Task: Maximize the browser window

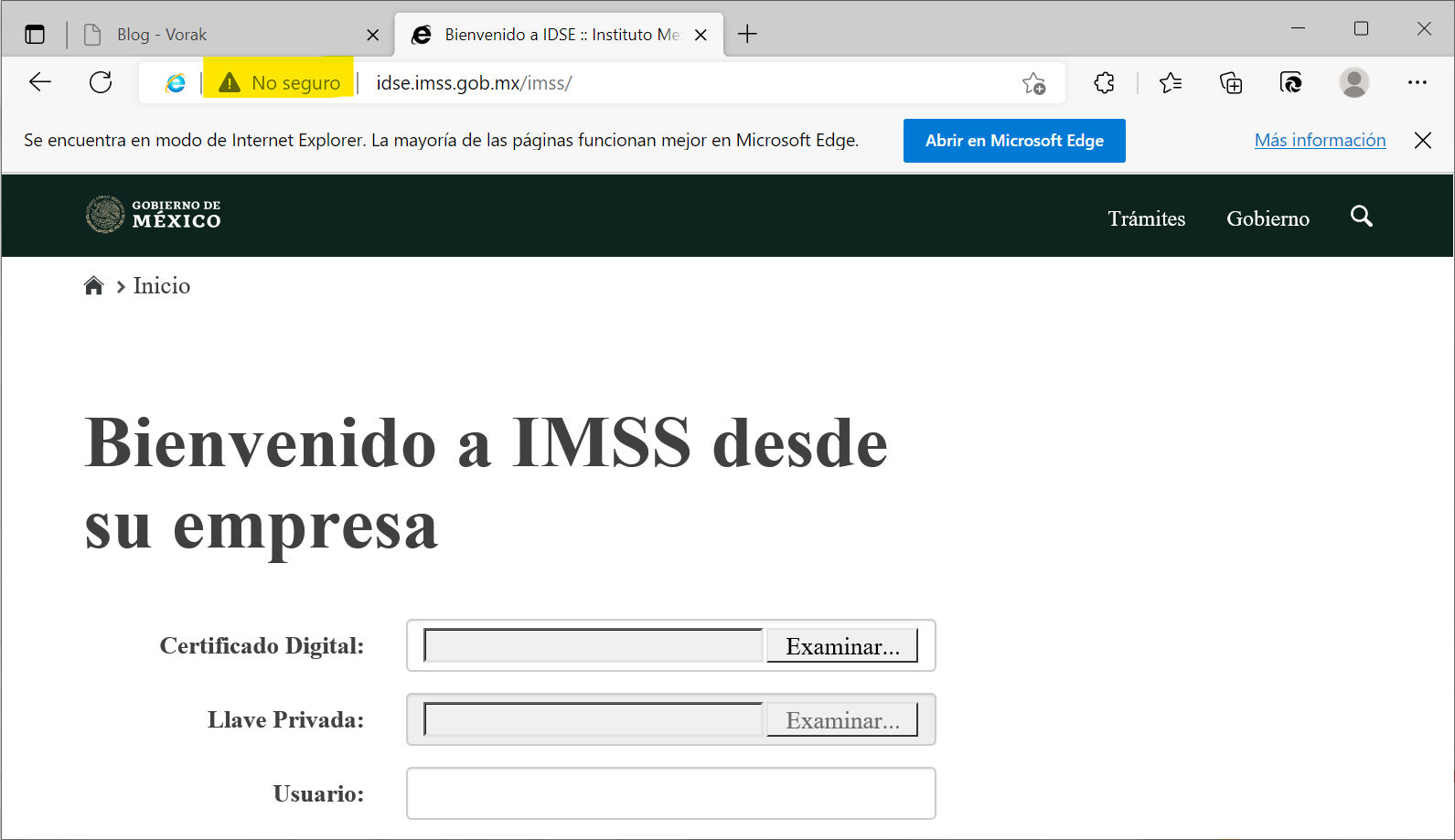Action: pos(1361,28)
